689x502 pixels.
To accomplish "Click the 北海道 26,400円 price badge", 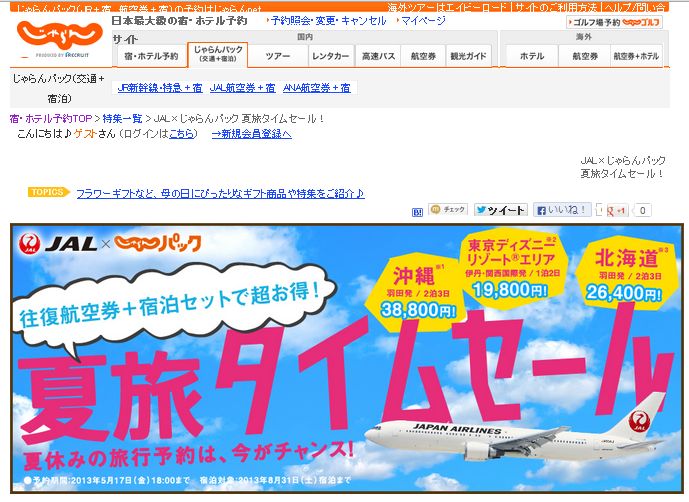I will pos(625,273).
